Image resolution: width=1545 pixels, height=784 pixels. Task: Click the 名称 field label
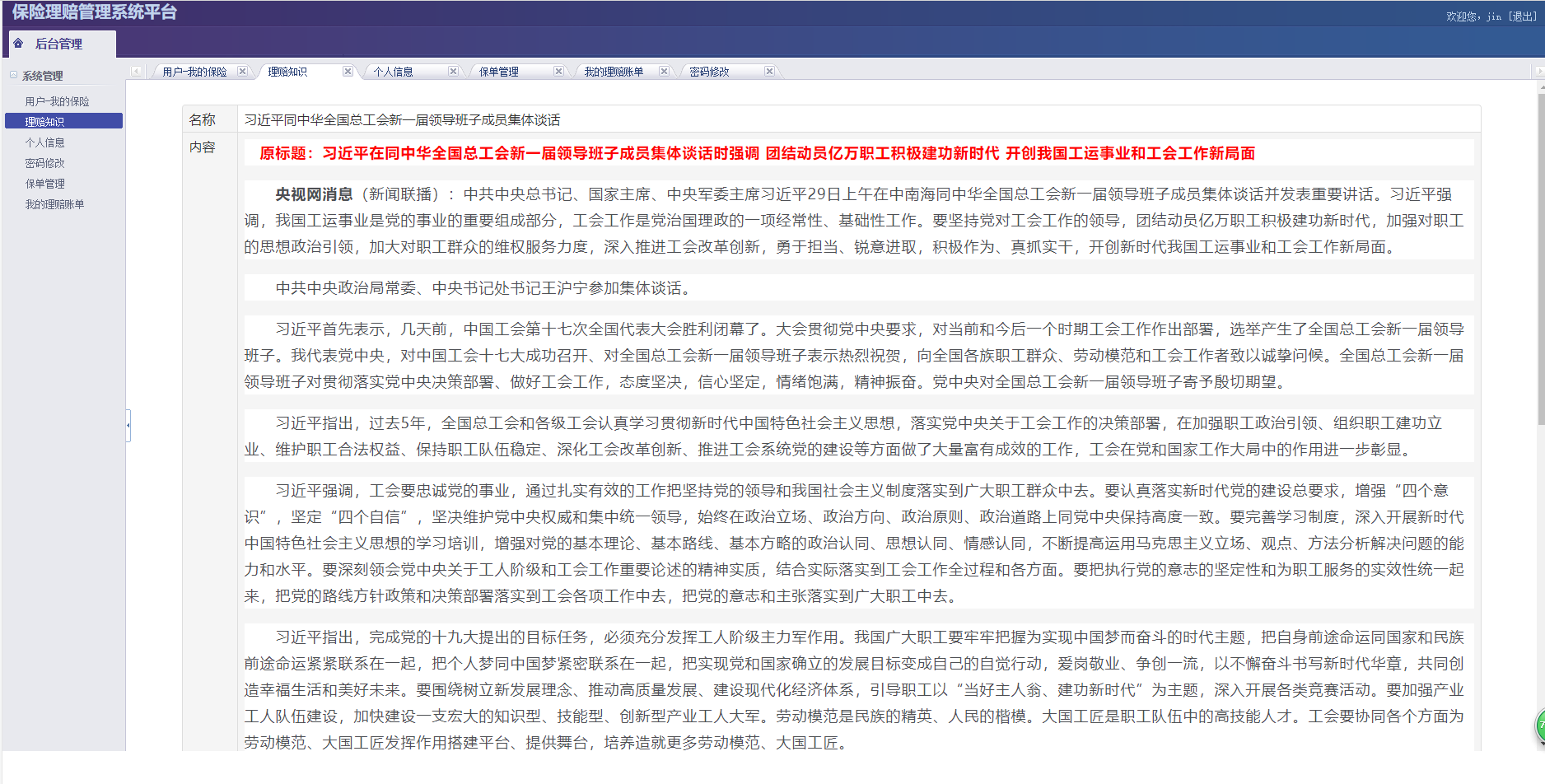pos(202,119)
